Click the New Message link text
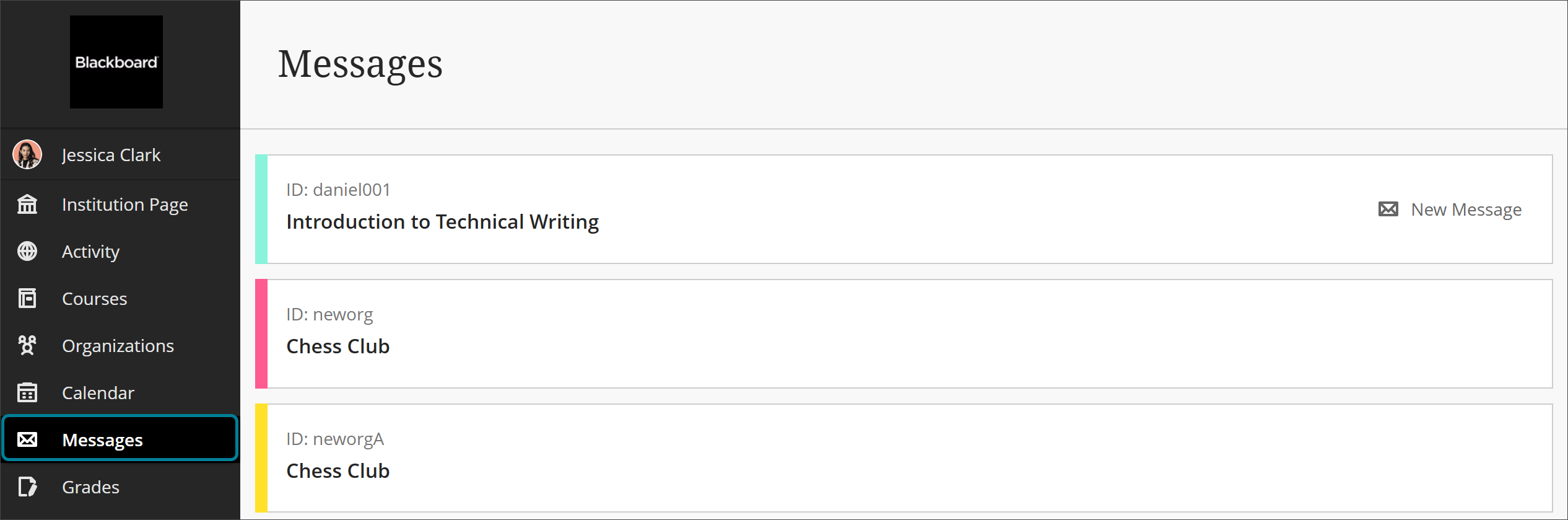Viewport: 1568px width, 520px height. coord(1466,209)
